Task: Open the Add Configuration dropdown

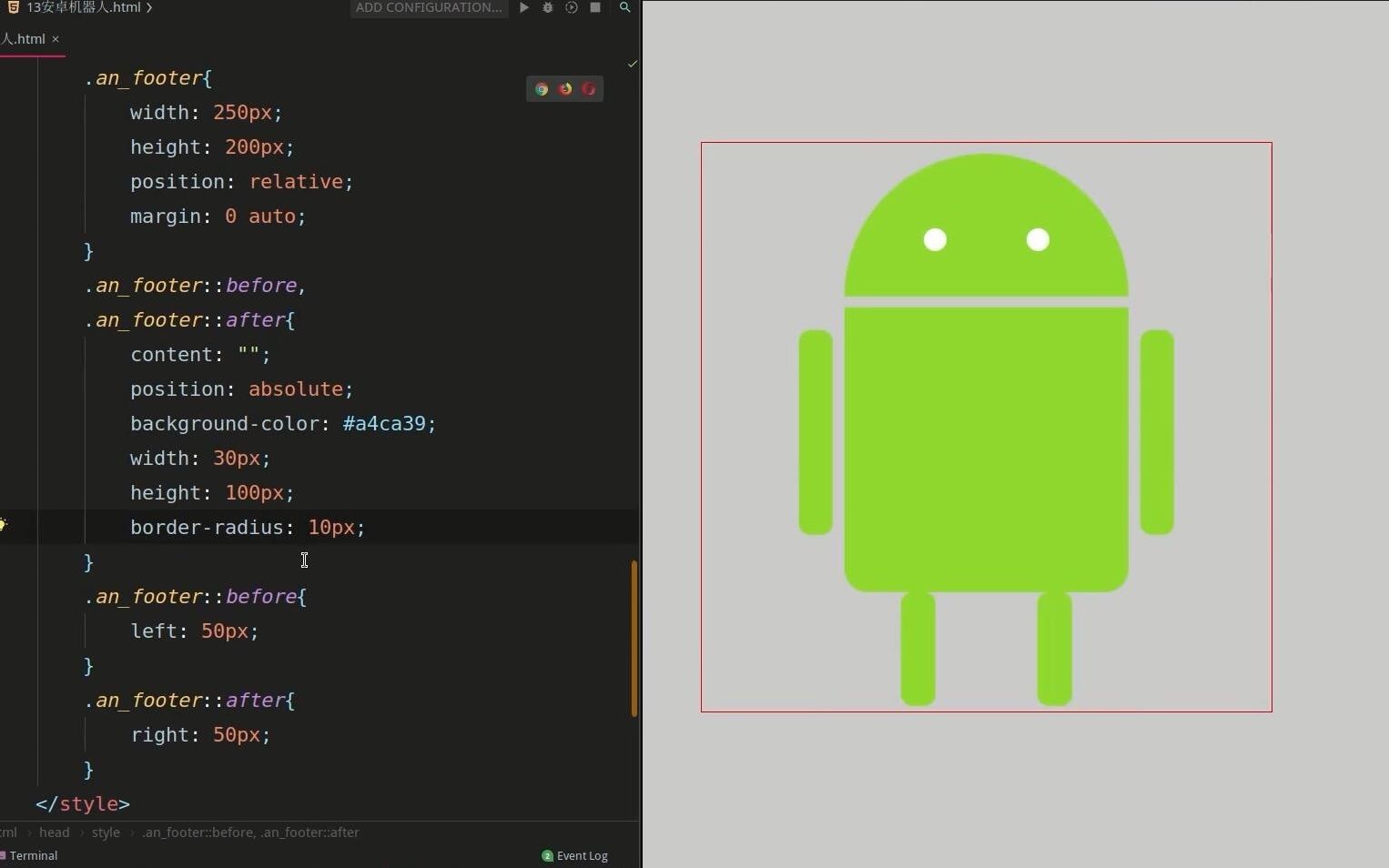Action: (429, 7)
